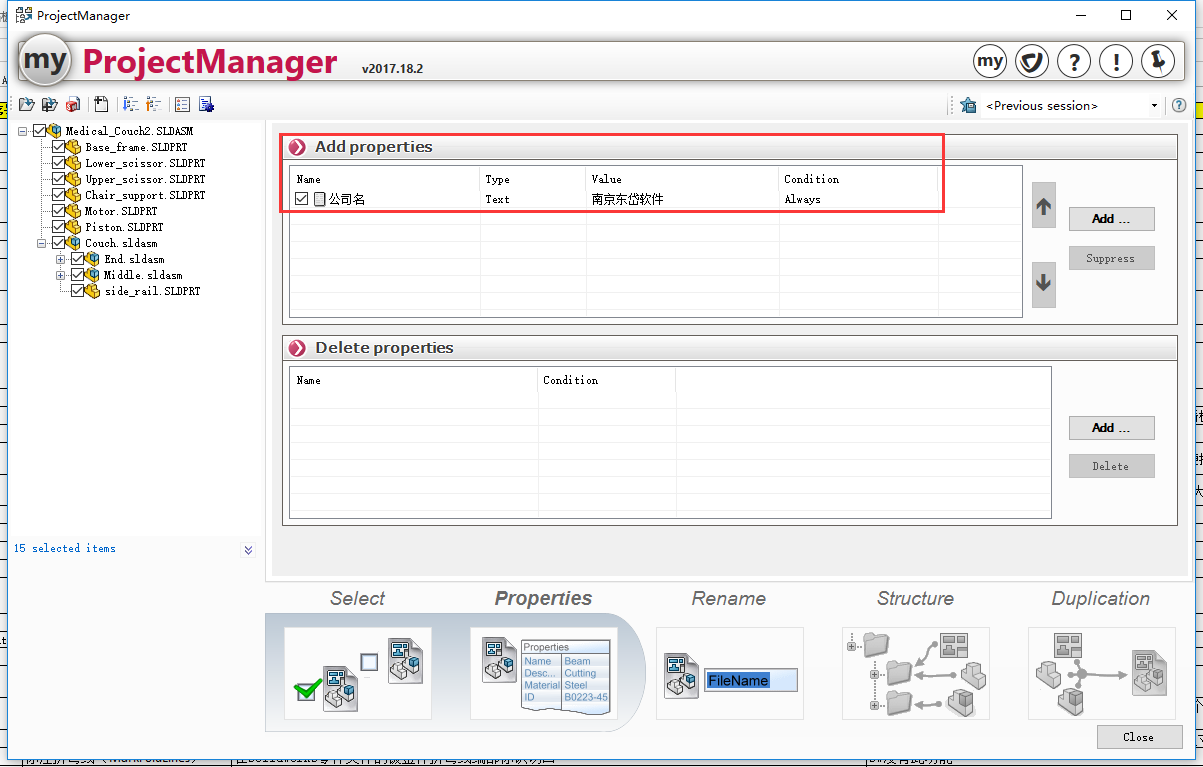Click the exclamation mark header button
This screenshot has height=767, width=1203.
pos(1116,62)
